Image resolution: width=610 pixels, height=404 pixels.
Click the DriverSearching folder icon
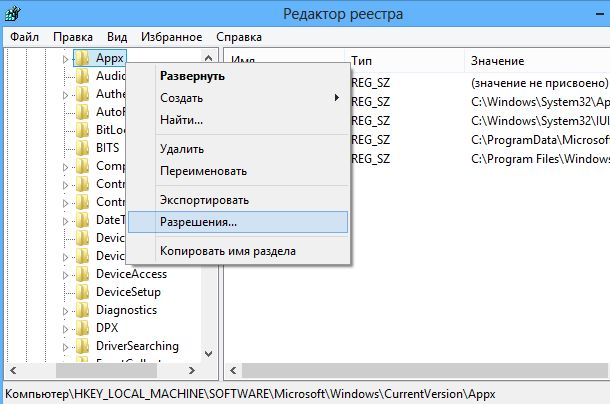pyautogui.click(x=82, y=346)
